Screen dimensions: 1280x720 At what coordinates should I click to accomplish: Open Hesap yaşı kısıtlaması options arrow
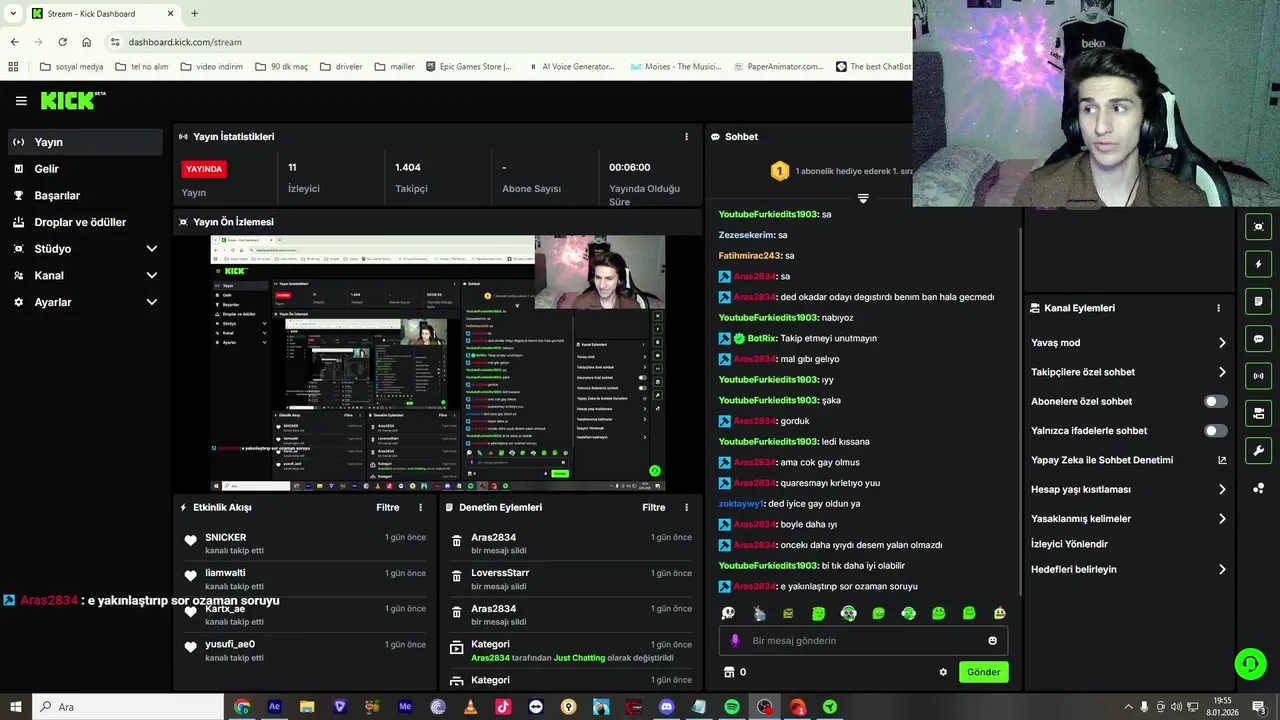[x=1222, y=490]
